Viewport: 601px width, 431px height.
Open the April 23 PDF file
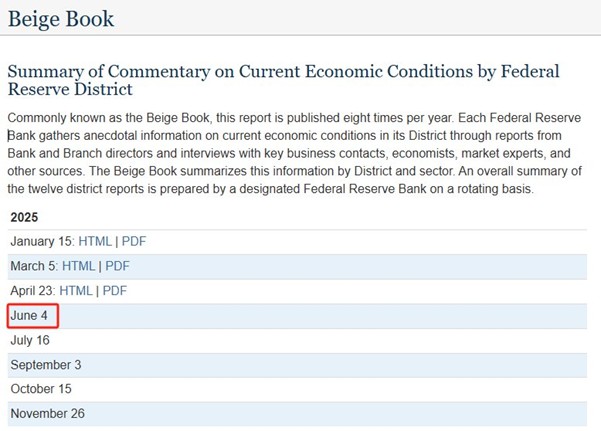click(115, 291)
